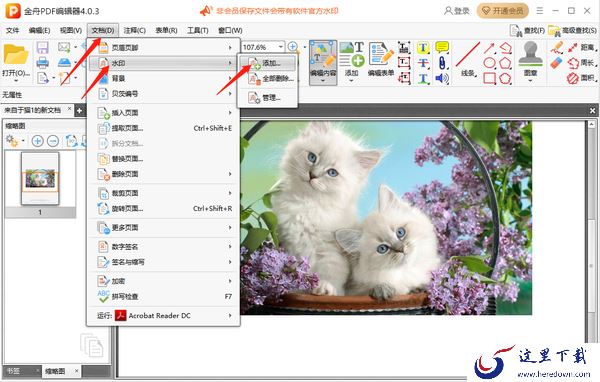600x382 pixels.
Task: Select the red Arrow drawing tool
Action: [x=489, y=48]
